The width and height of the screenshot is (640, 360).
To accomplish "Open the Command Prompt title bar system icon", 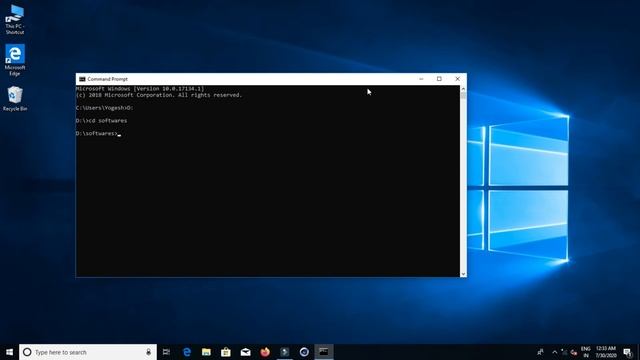I will [82, 79].
